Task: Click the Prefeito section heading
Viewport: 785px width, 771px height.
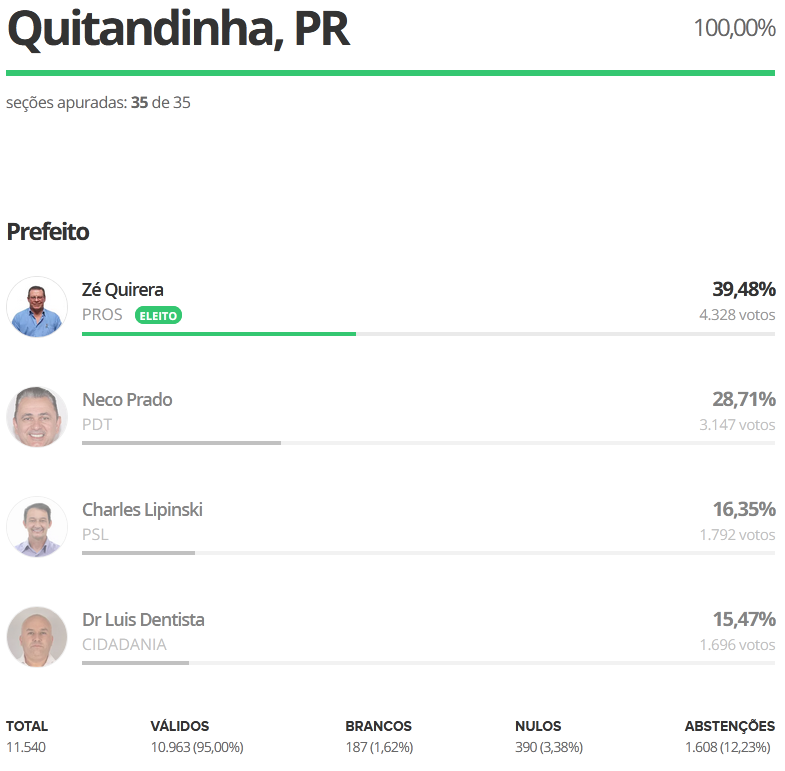Action: click(x=48, y=232)
